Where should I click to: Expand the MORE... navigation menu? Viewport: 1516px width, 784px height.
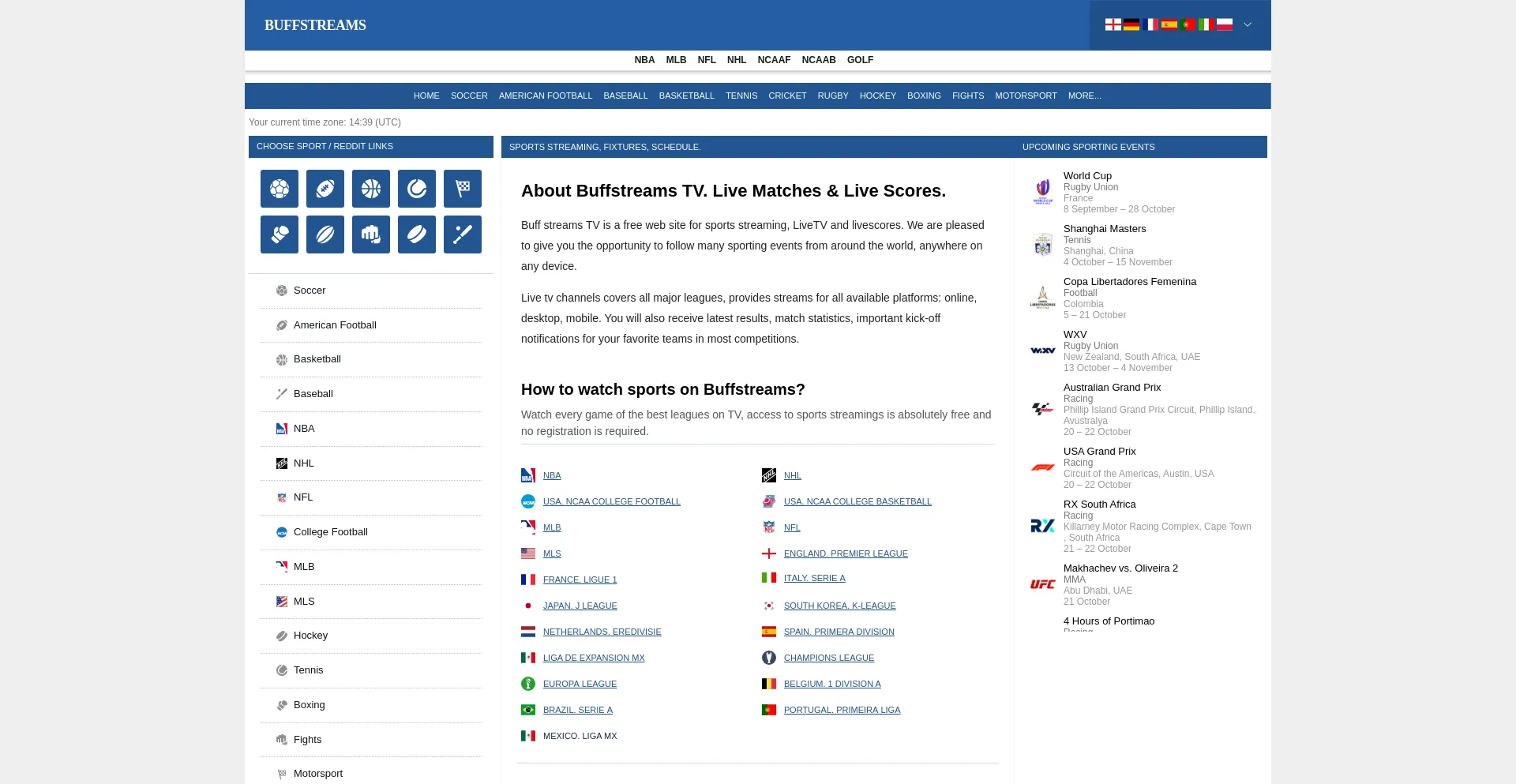coord(1084,96)
